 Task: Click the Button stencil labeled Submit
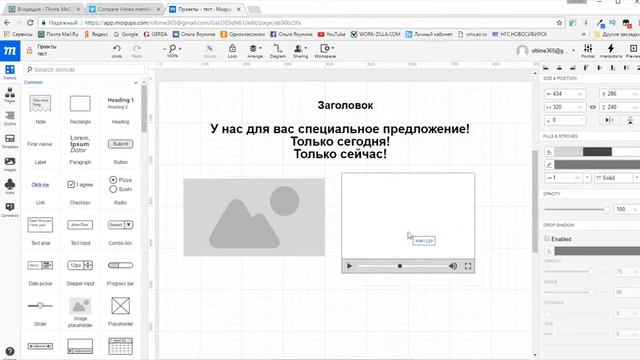pos(120,144)
